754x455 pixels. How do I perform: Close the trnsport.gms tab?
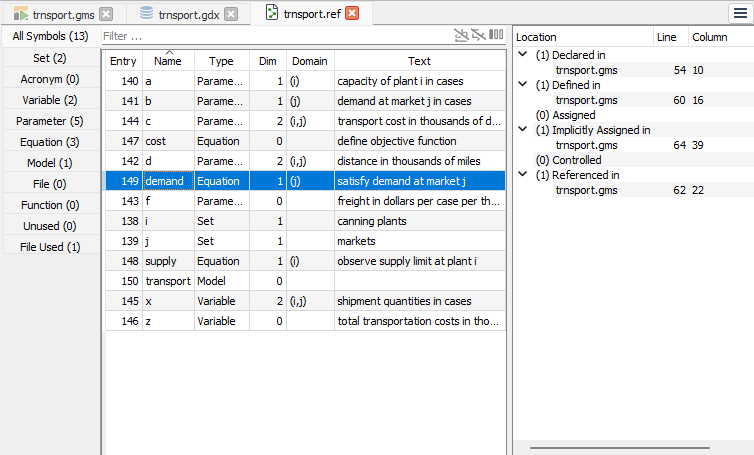click(x=106, y=14)
